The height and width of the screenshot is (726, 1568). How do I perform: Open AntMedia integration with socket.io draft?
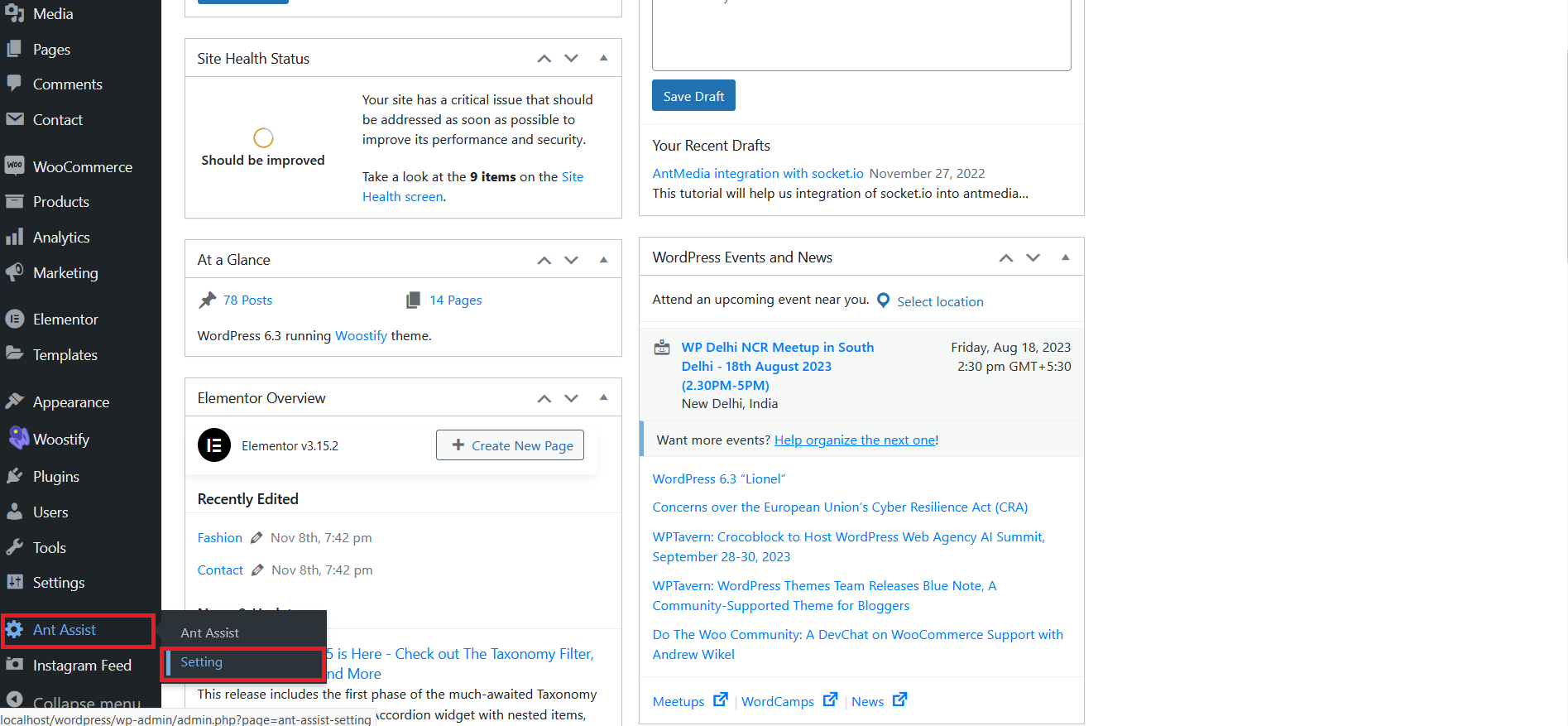[x=758, y=173]
